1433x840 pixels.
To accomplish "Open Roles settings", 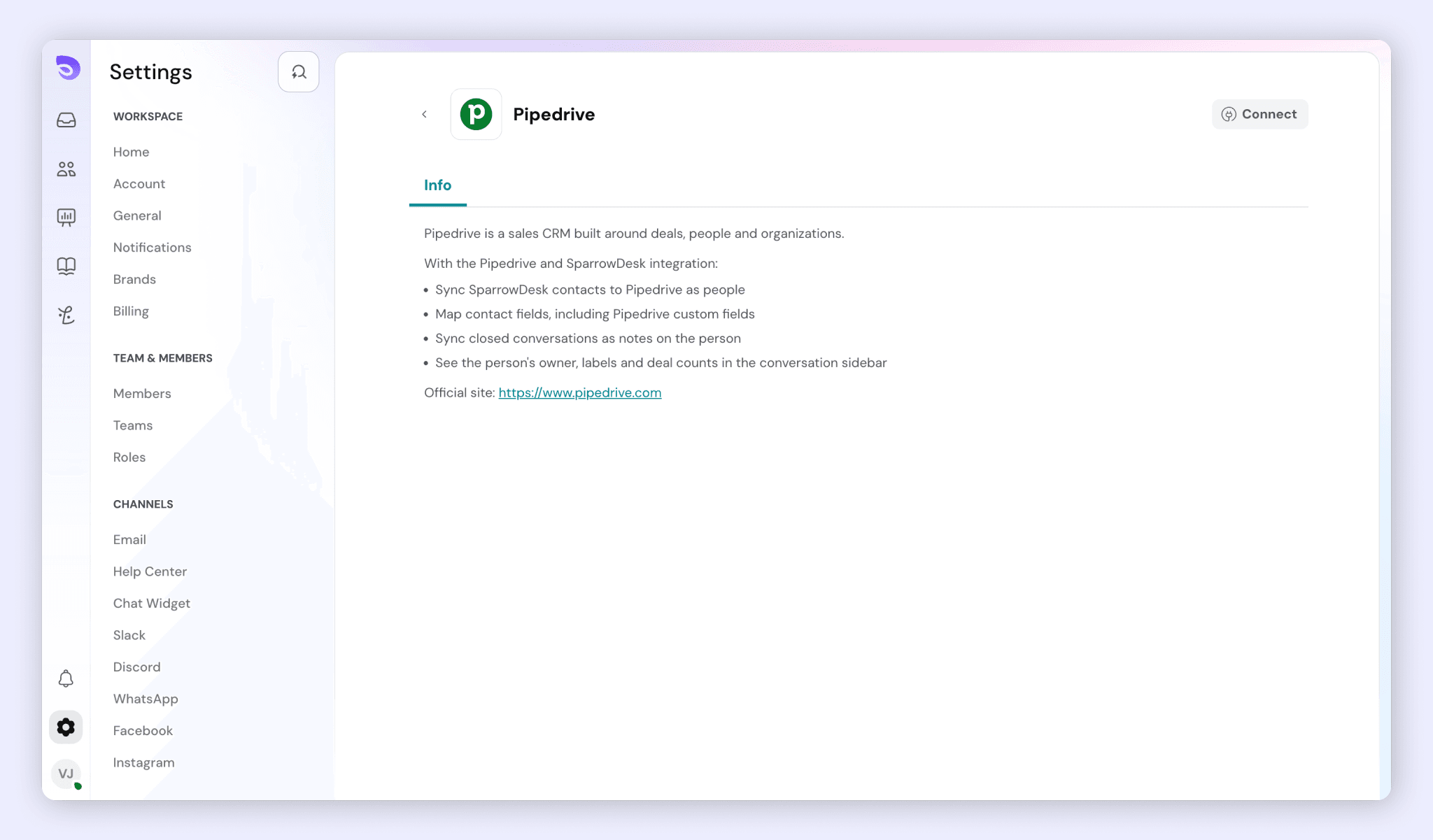I will tap(129, 457).
